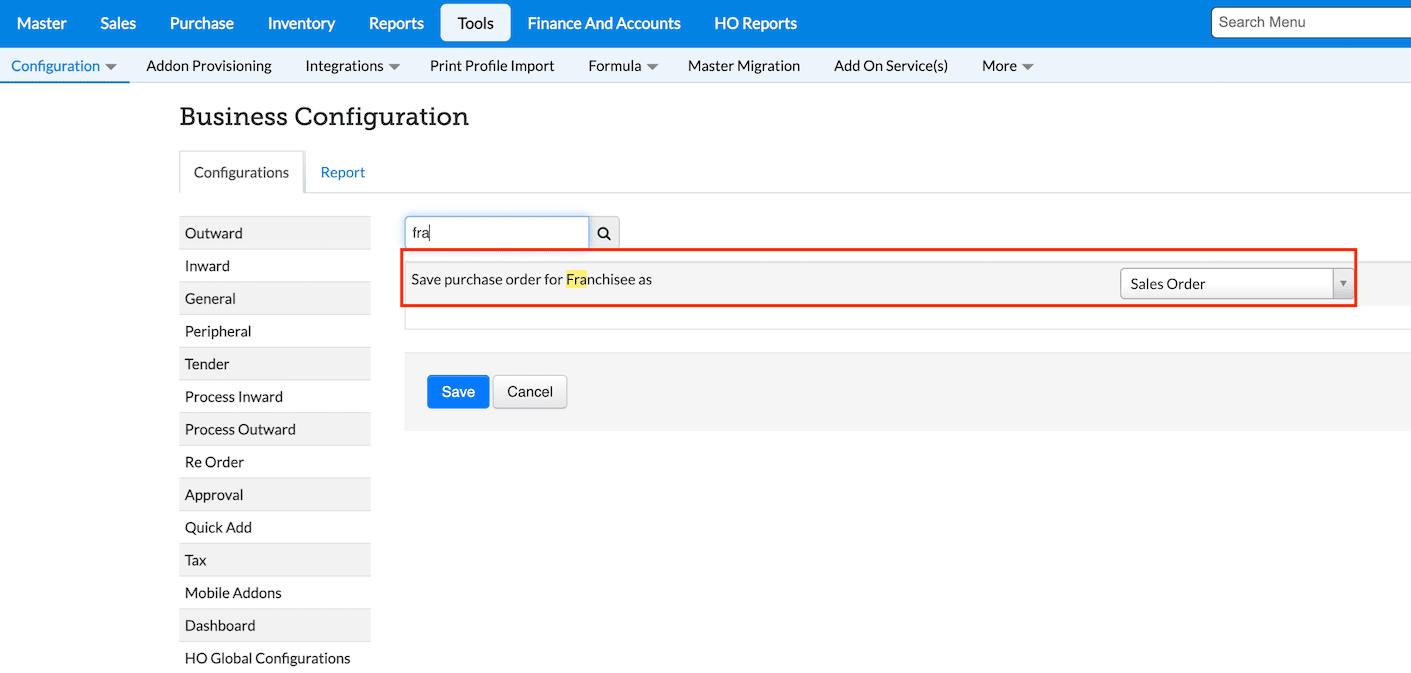Choose HO Global Configurations category

[x=268, y=658]
